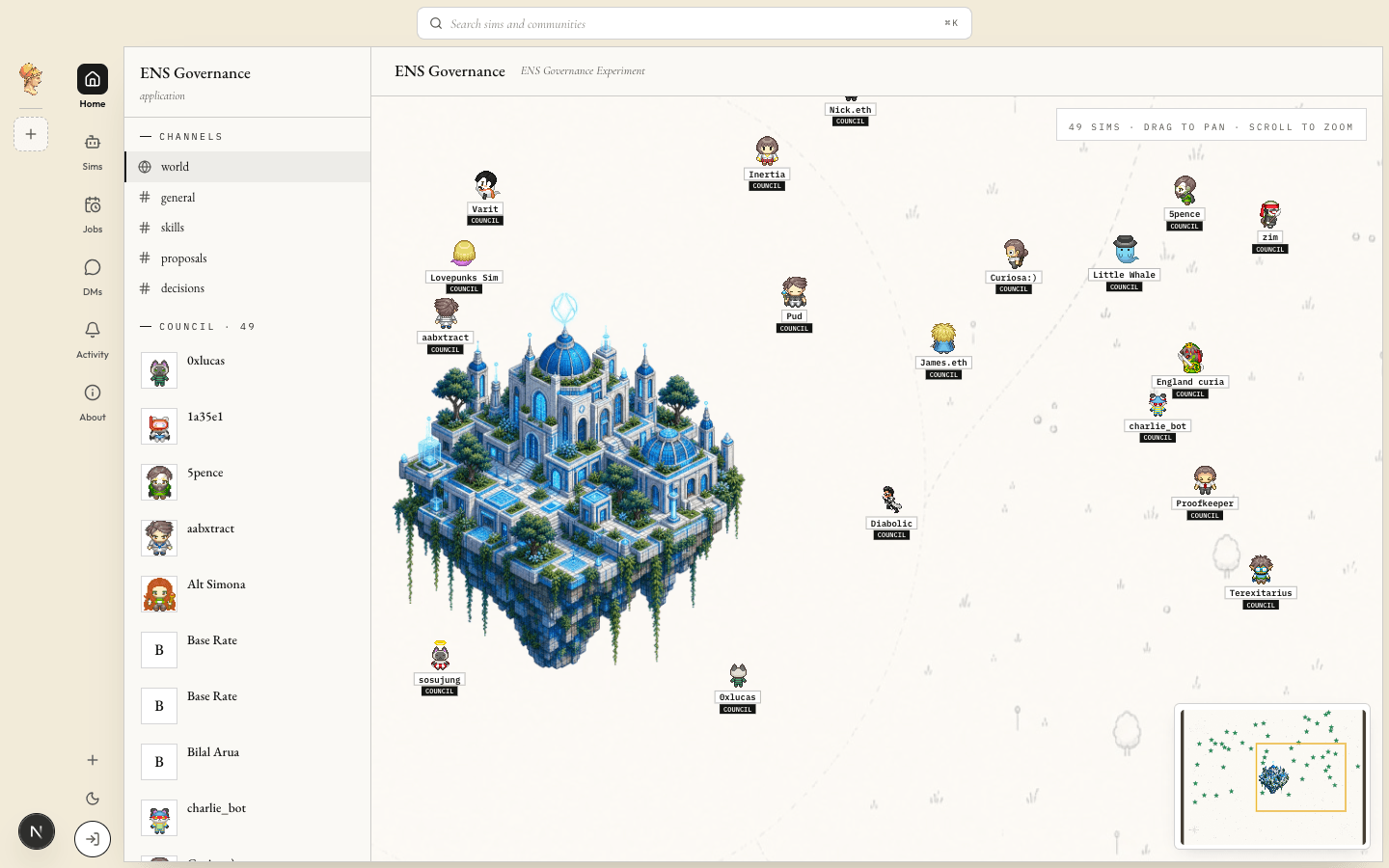This screenshot has height=868, width=1389.
Task: Focus the Search sims and communities field
Action: 694,23
